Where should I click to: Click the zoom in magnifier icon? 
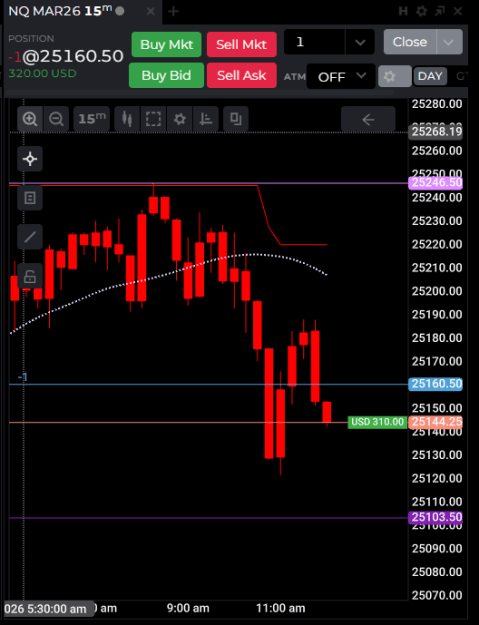pyautogui.click(x=30, y=119)
